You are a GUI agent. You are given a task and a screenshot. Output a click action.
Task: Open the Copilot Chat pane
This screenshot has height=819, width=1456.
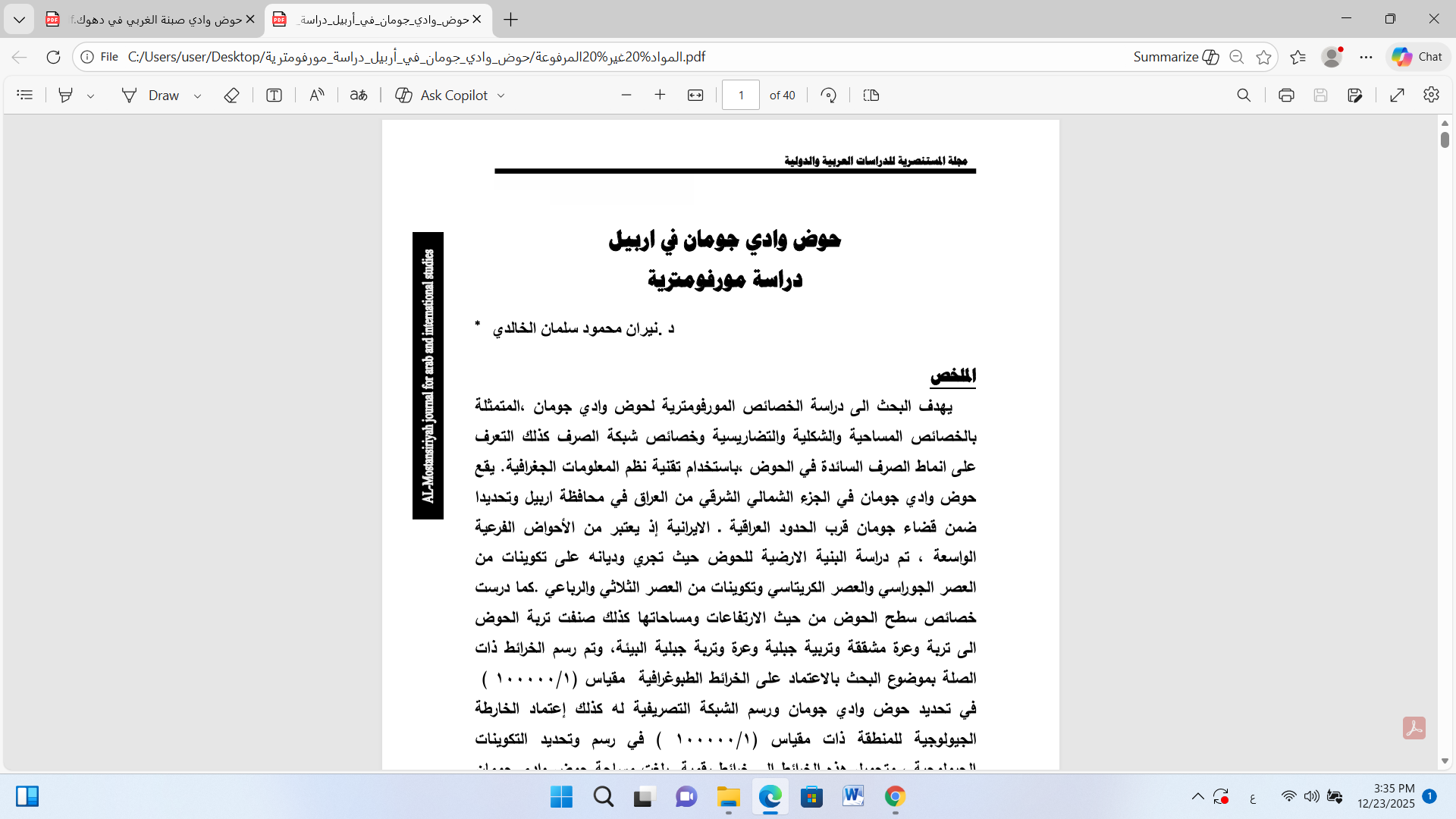point(1417,57)
